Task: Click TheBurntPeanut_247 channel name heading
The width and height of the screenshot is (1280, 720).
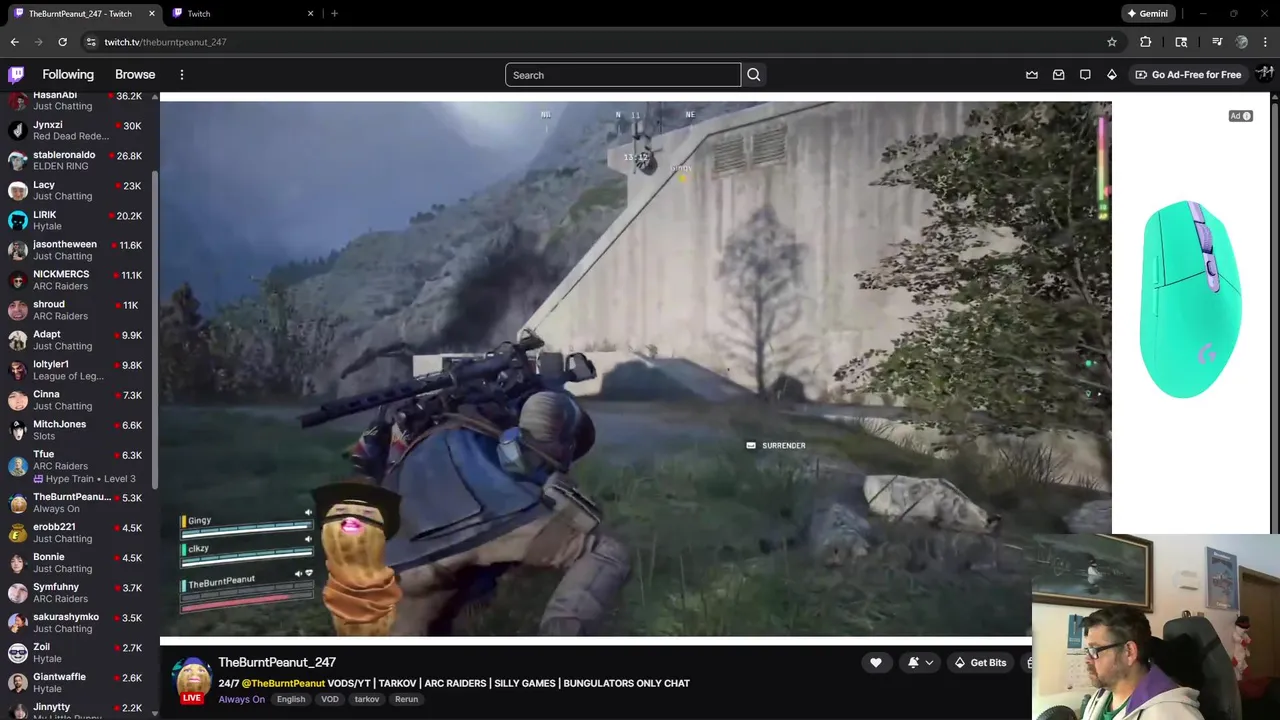Action: point(277,662)
